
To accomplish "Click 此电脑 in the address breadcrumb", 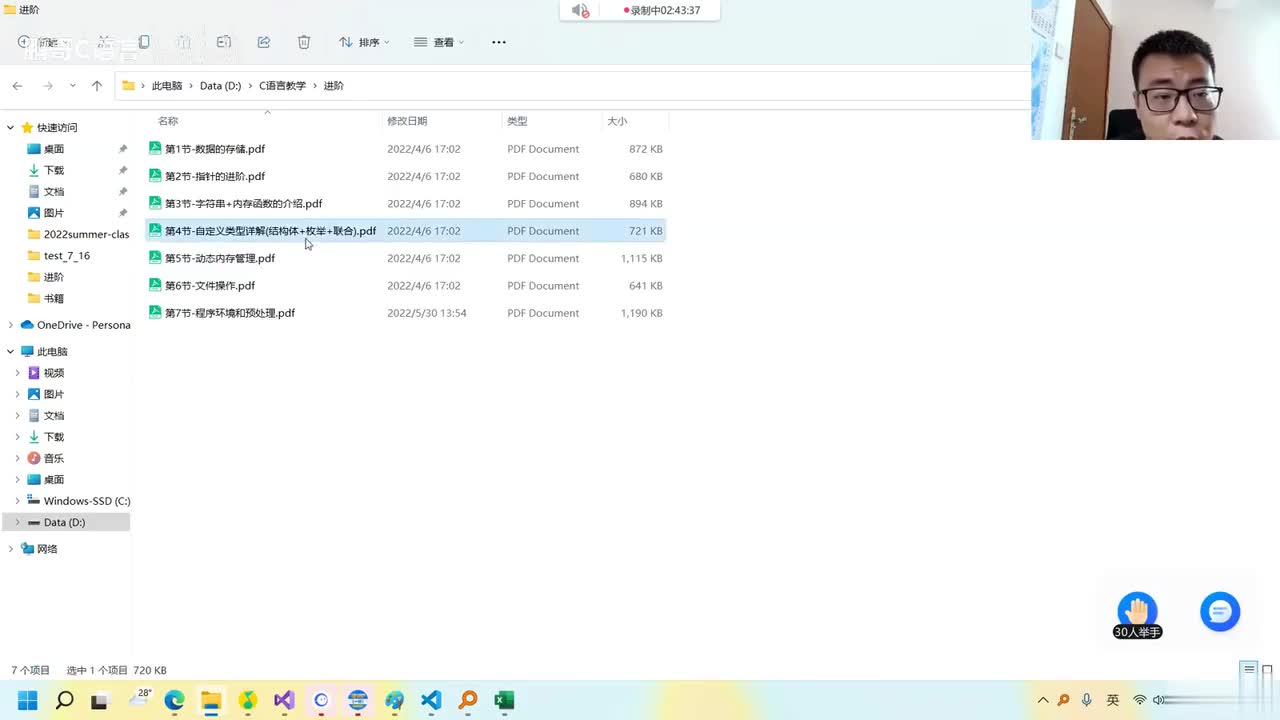I will tap(167, 86).
